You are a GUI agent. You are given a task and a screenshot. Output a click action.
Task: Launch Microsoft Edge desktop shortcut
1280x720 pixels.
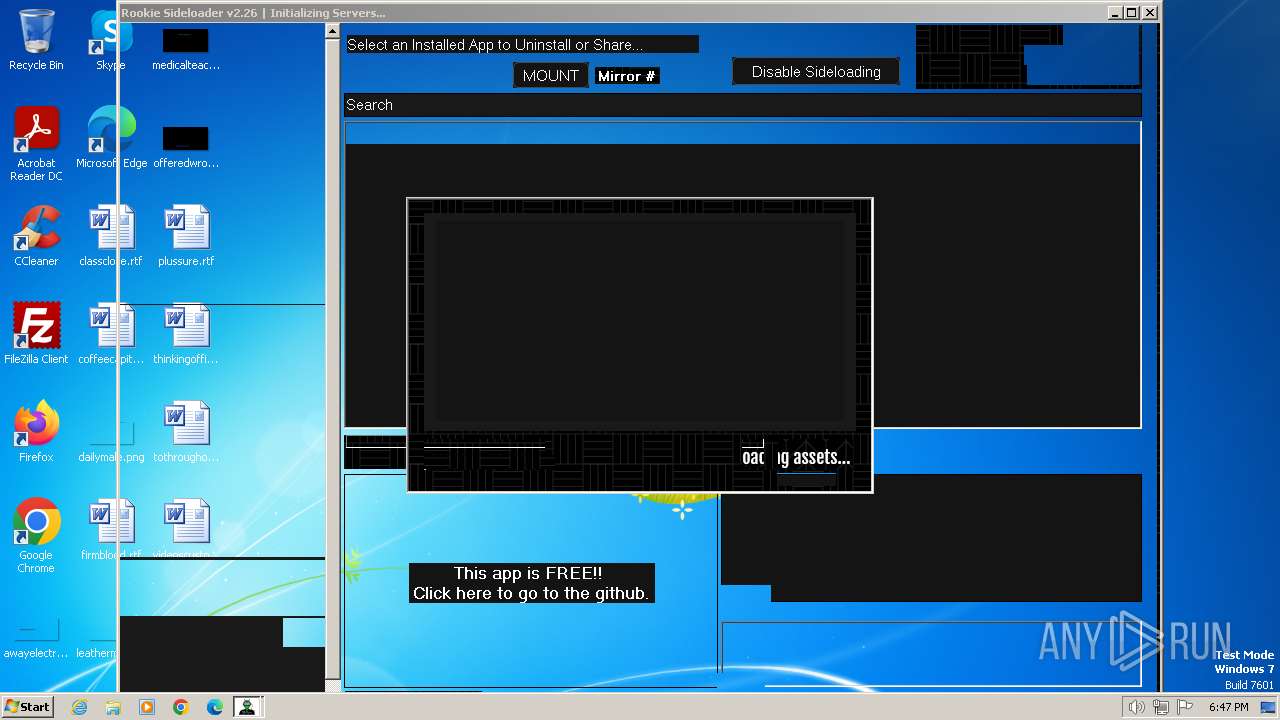pyautogui.click(x=111, y=138)
